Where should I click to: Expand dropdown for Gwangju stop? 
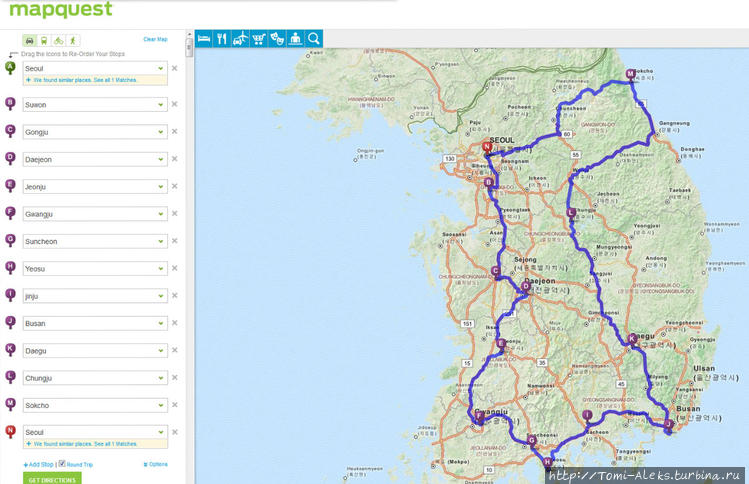tap(160, 213)
